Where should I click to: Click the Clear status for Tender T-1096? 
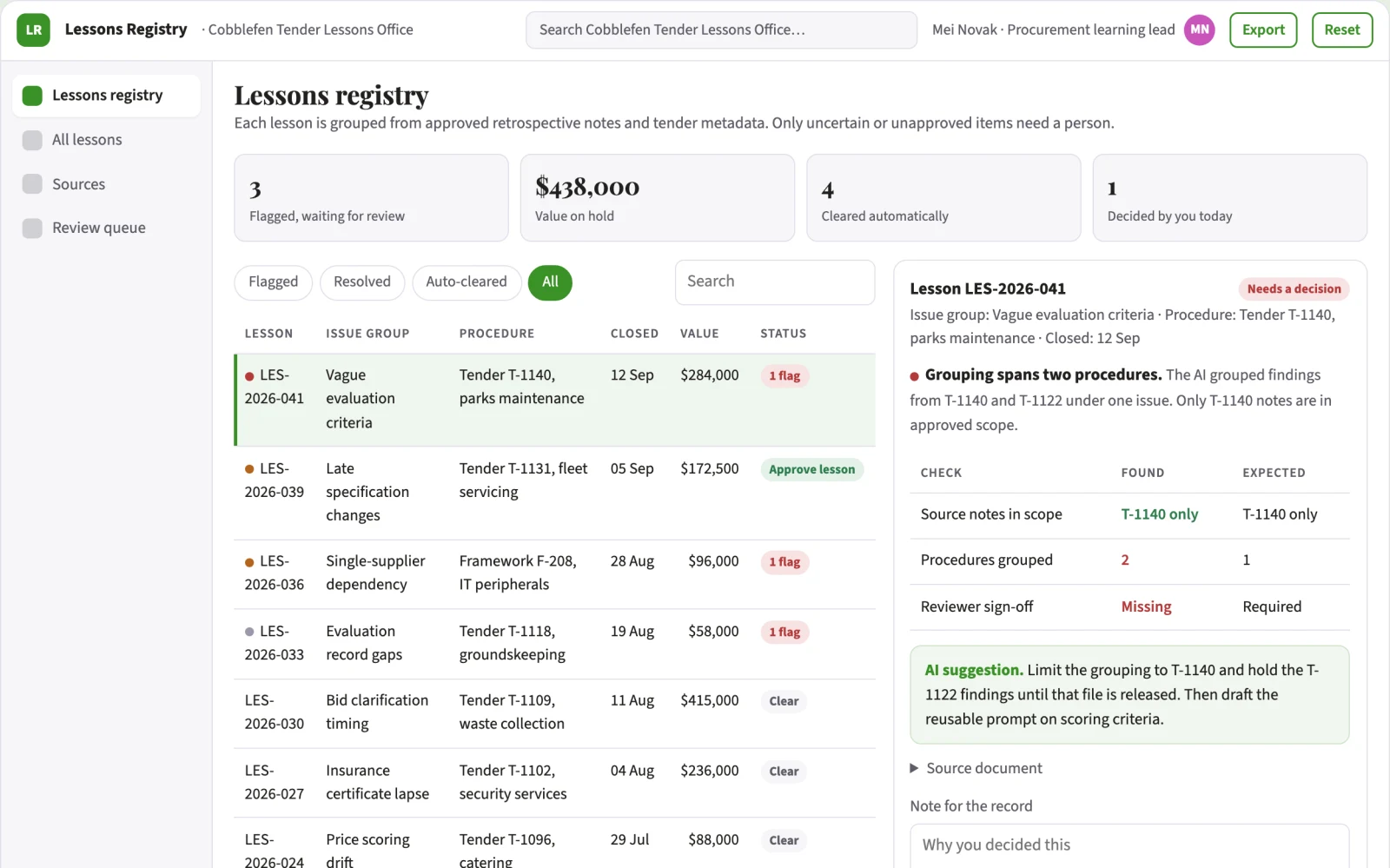pos(784,840)
